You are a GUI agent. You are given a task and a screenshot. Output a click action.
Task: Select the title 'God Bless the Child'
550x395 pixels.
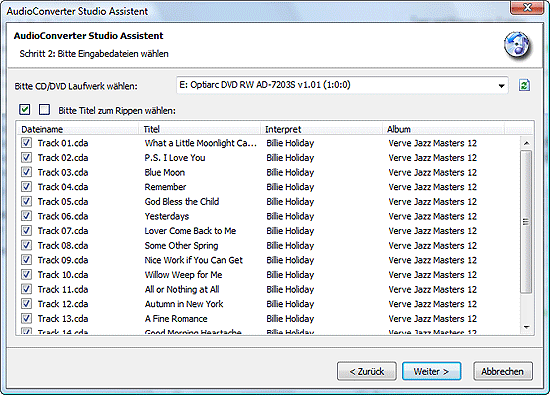182,201
